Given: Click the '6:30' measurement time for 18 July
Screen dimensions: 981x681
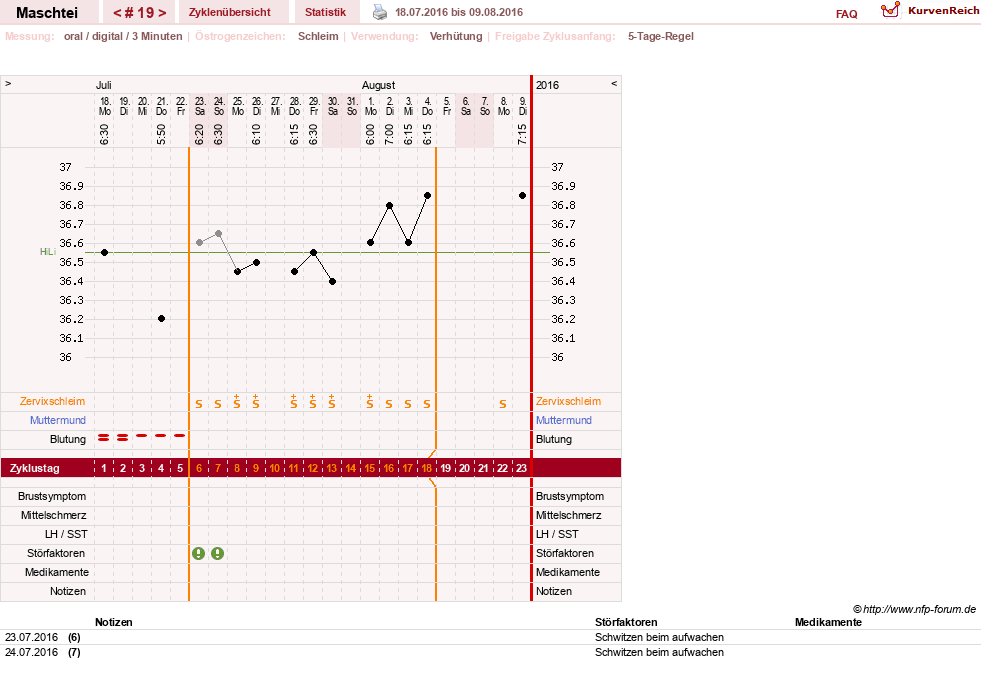Looking at the screenshot, I should 104,135.
